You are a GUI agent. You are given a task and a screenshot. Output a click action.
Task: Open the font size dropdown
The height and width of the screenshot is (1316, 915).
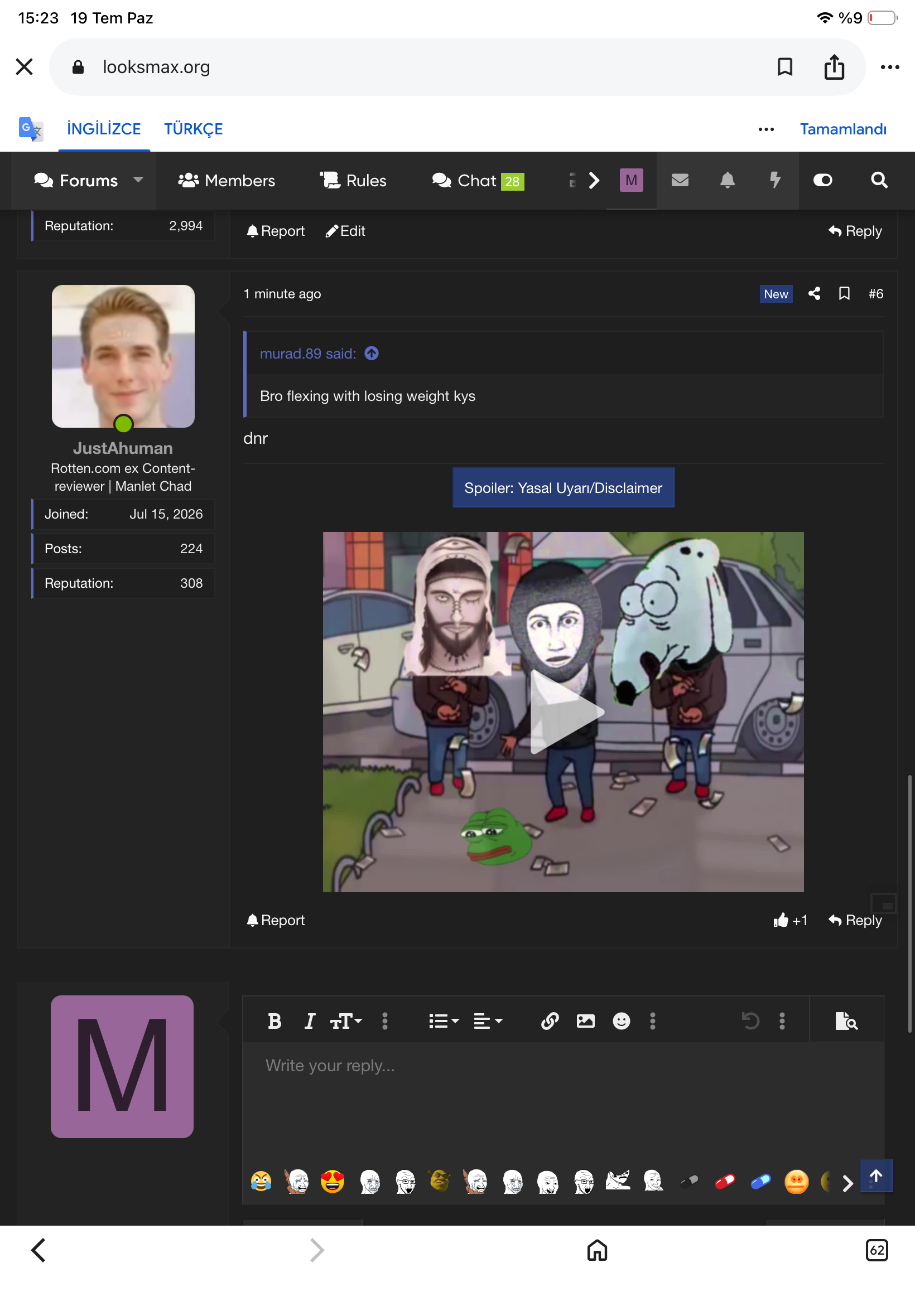click(x=346, y=1021)
